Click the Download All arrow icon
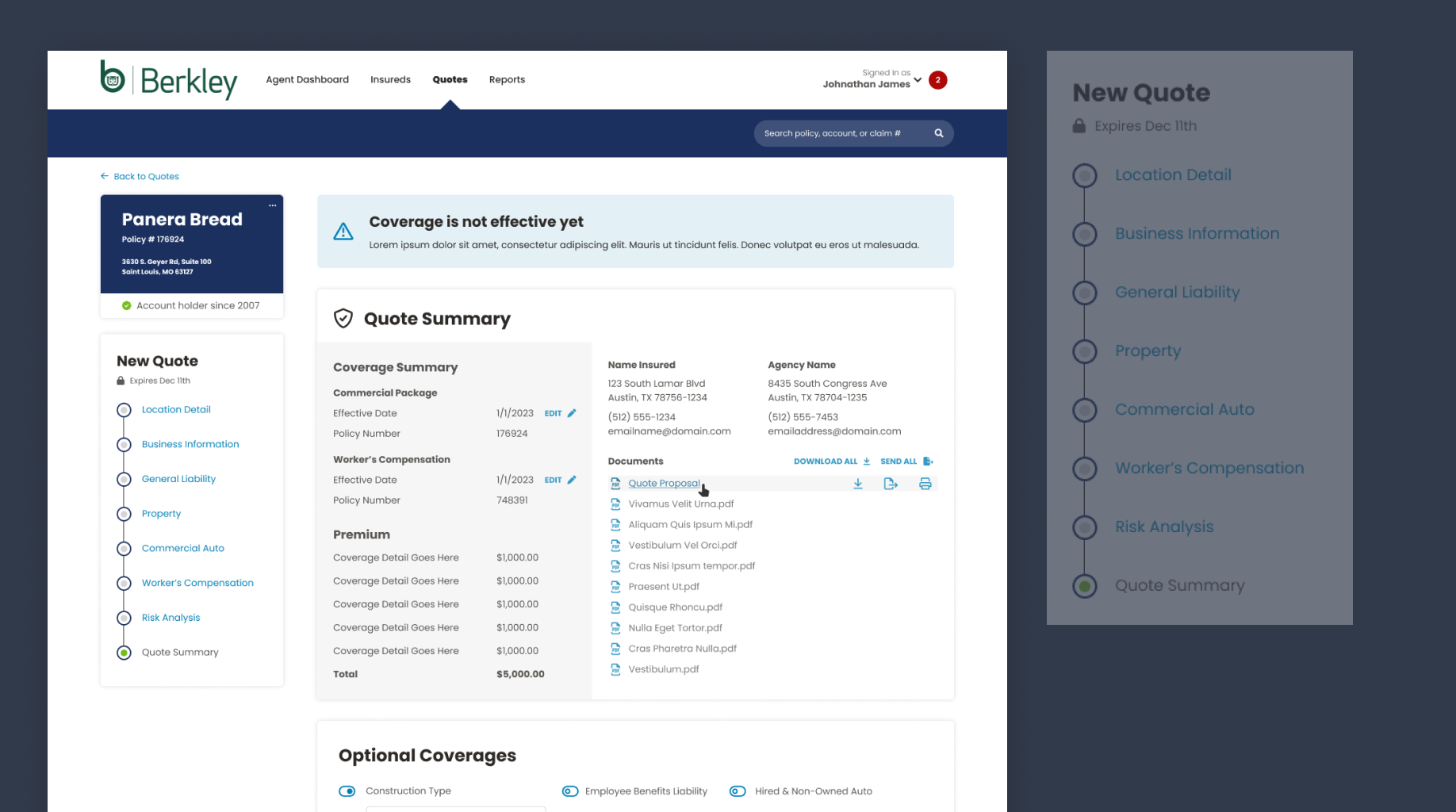Screen dimensions: 1456x812 (866, 462)
